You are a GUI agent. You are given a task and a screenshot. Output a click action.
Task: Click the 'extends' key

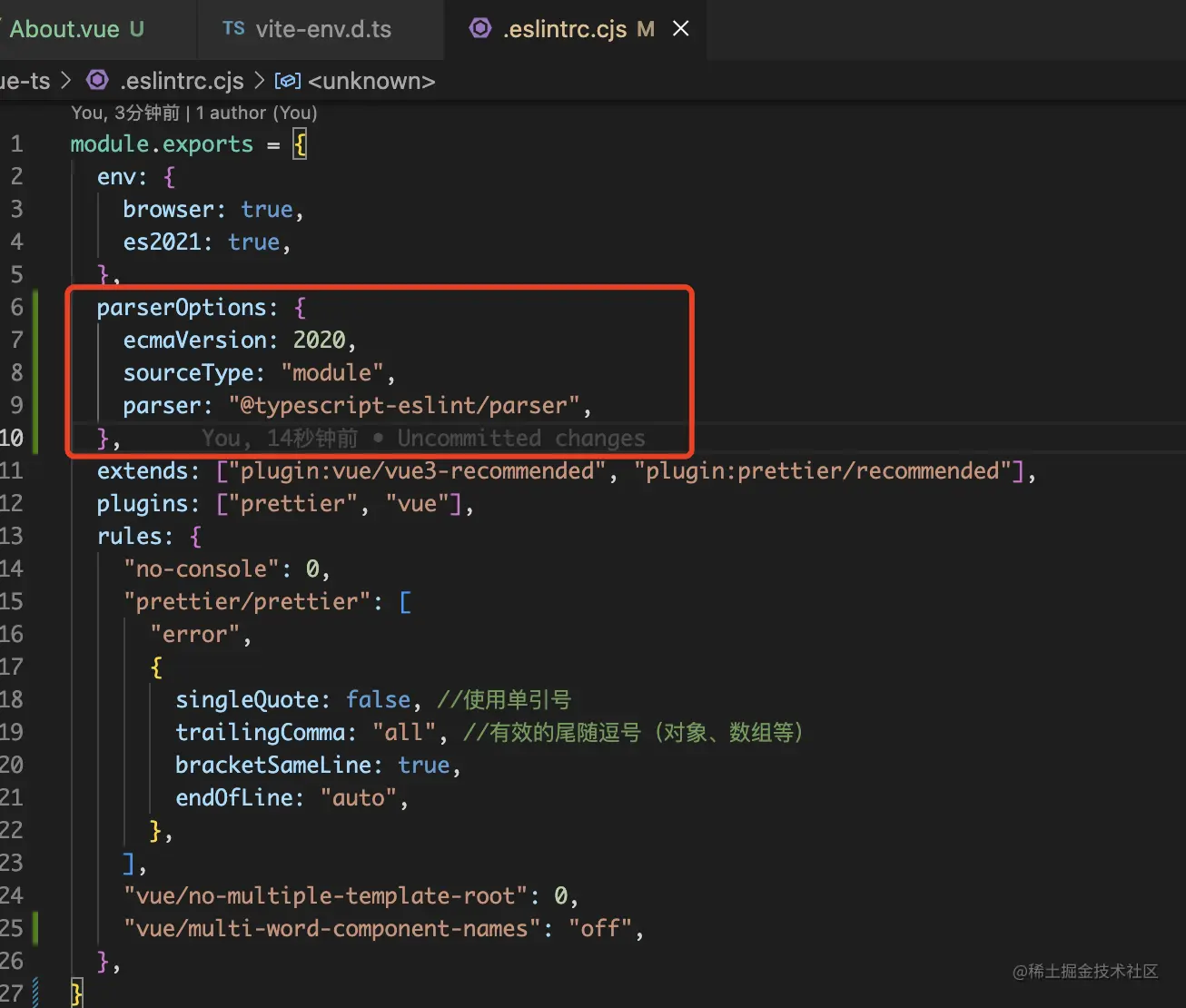coord(143,471)
